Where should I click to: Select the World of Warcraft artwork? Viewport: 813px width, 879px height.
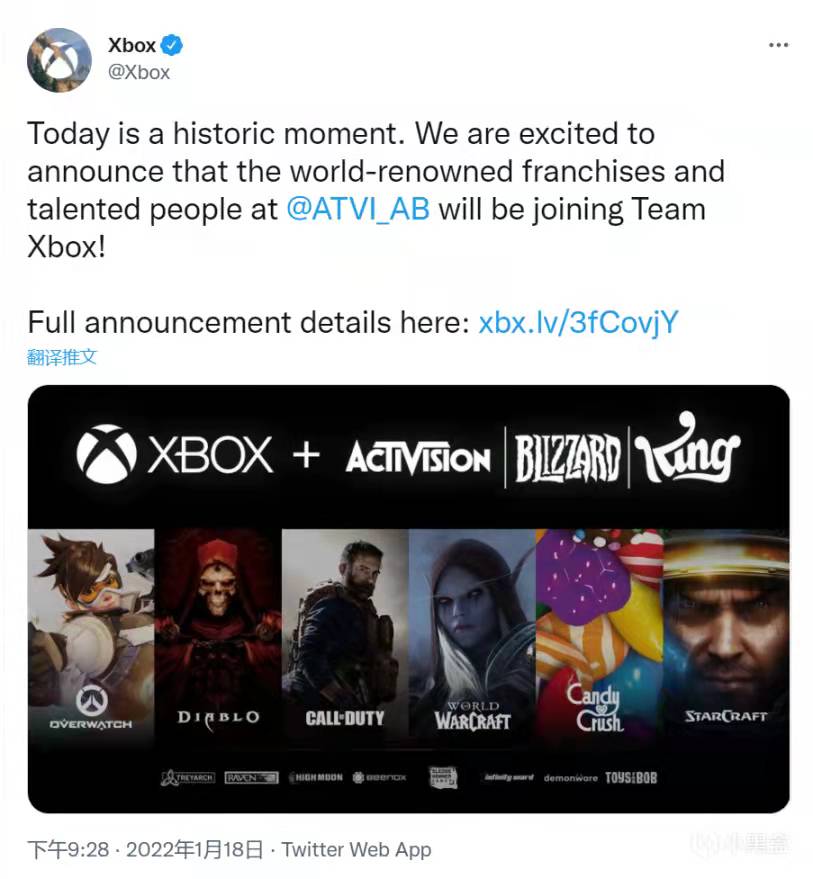point(472,630)
